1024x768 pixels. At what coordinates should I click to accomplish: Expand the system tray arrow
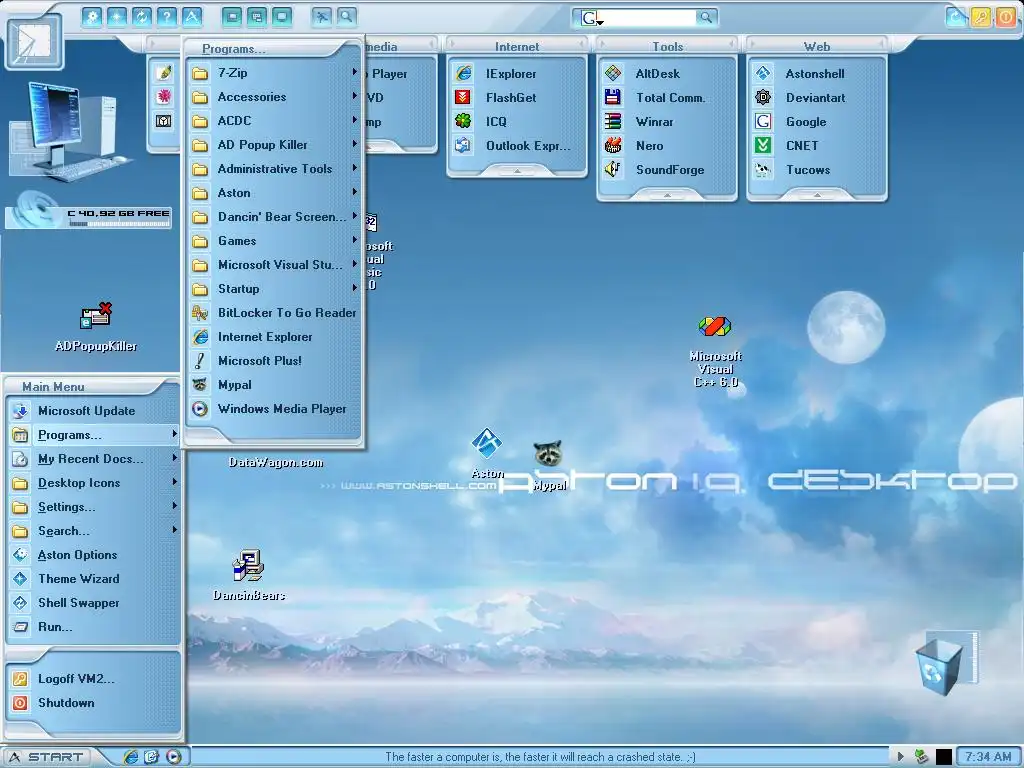click(x=901, y=756)
